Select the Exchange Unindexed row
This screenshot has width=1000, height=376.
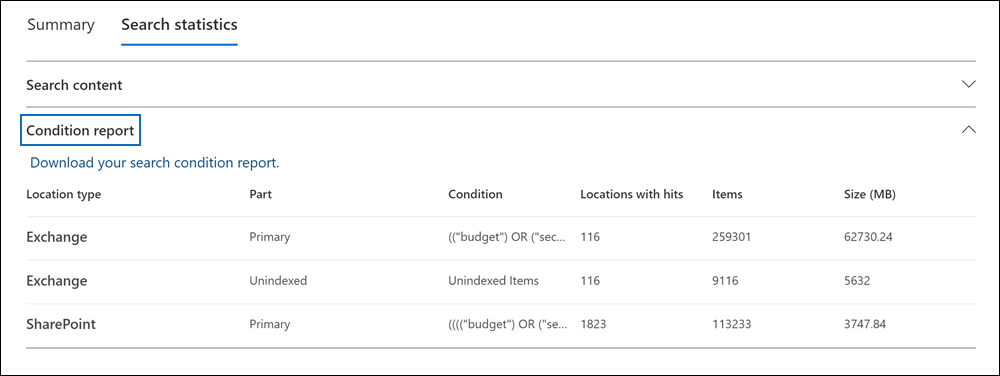[x=501, y=281]
